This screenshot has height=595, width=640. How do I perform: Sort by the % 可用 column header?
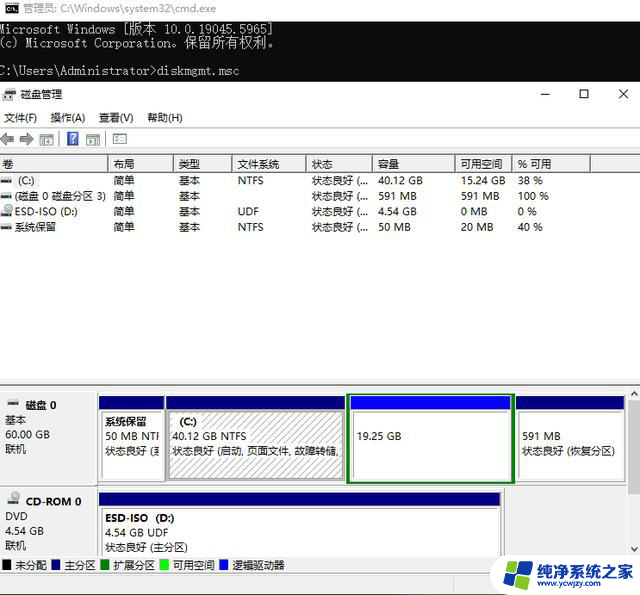click(x=551, y=164)
